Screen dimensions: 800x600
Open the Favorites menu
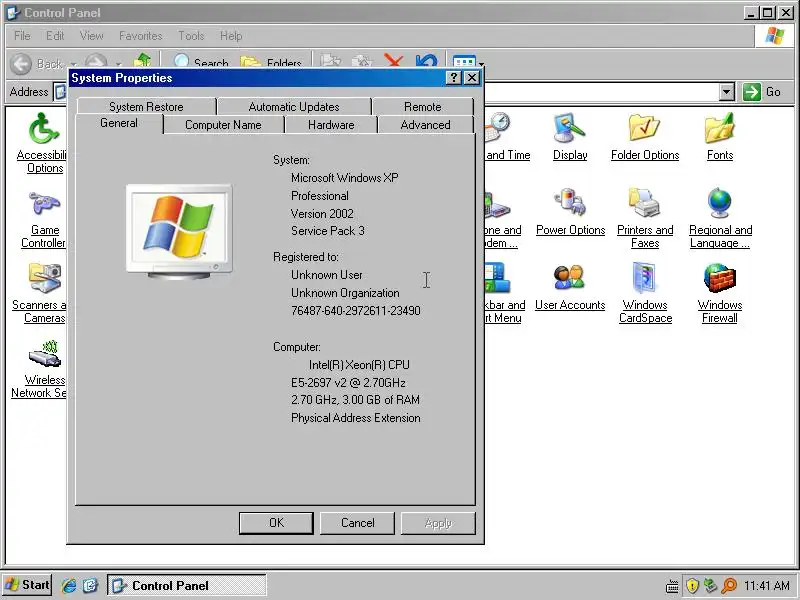[140, 36]
